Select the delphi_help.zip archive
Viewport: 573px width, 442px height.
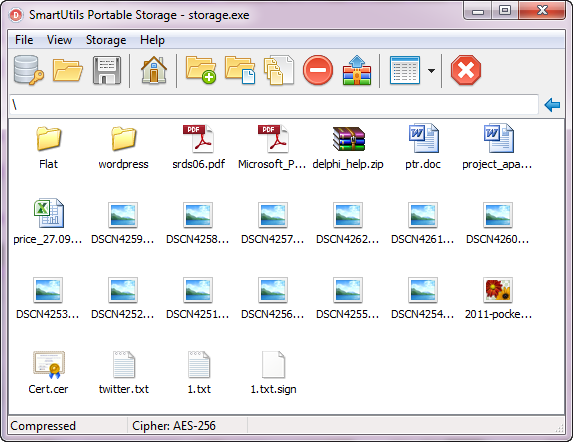pyautogui.click(x=348, y=147)
